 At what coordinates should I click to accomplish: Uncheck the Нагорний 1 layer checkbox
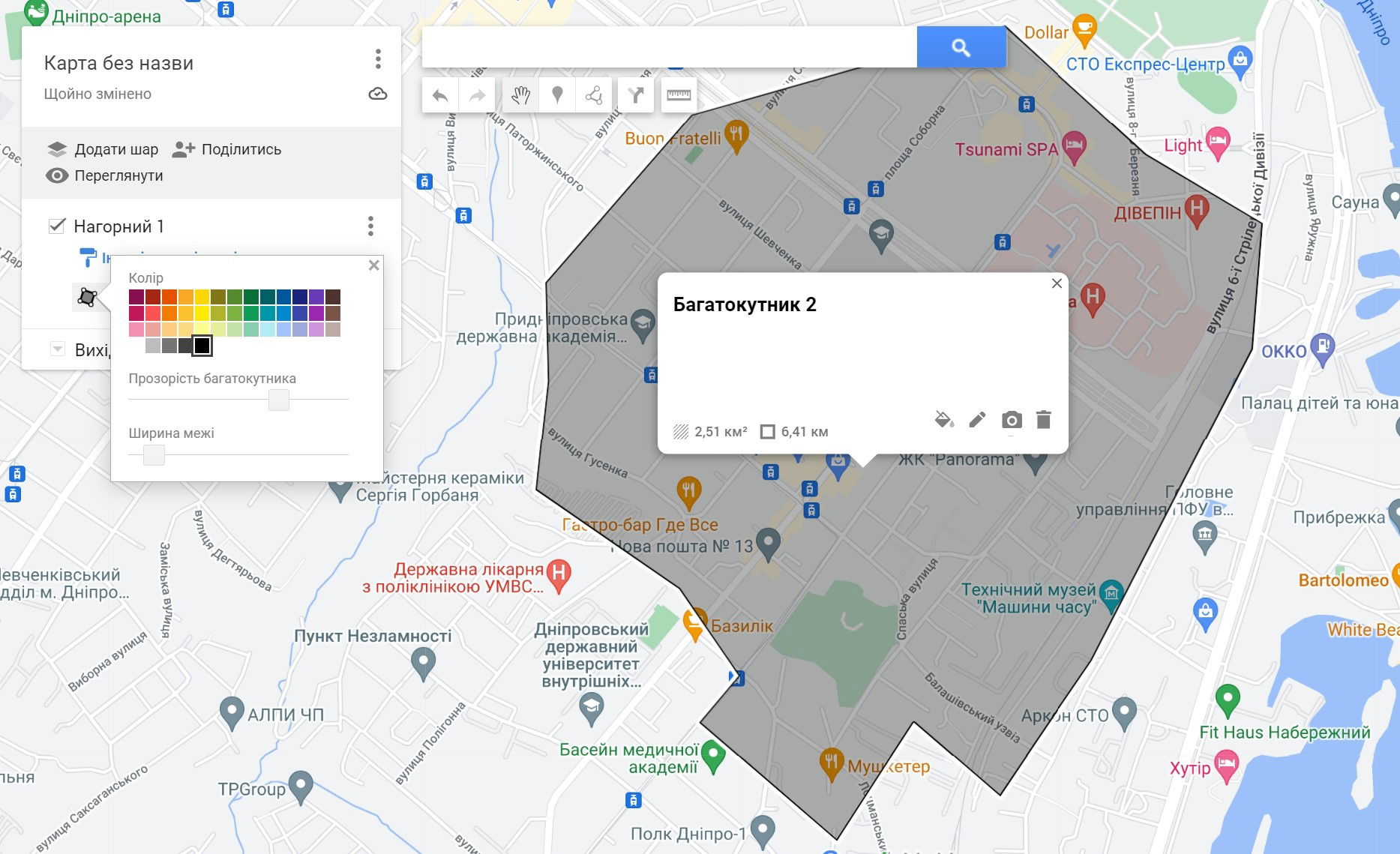[56, 226]
